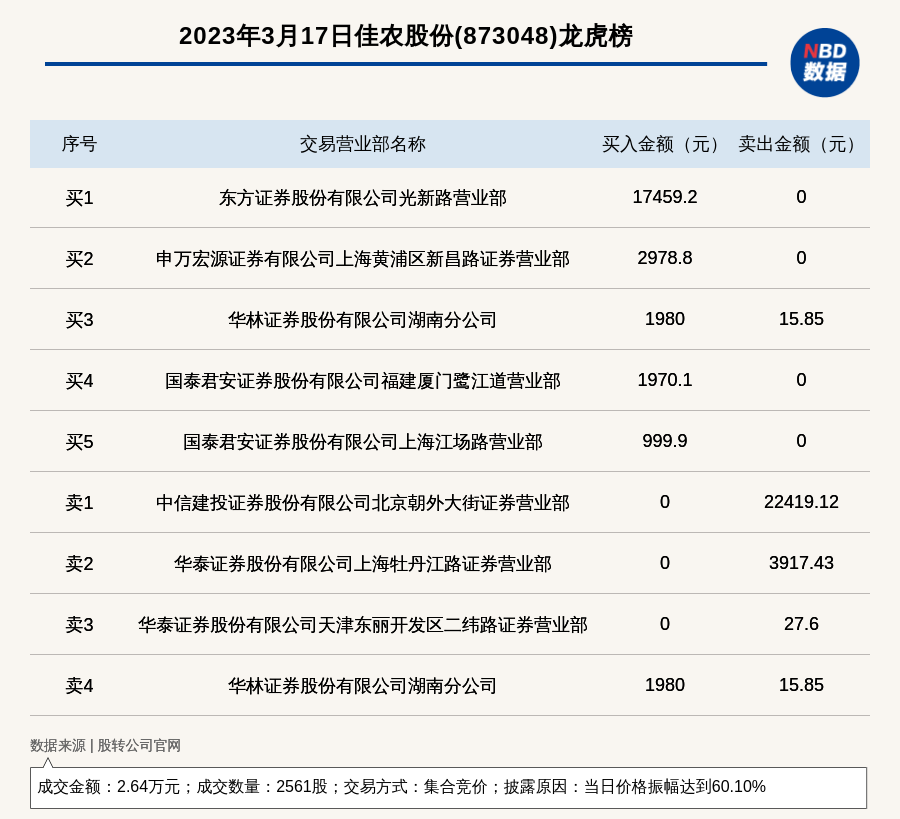Select the 买1 row label
The width and height of the screenshot is (900, 819).
point(79,198)
